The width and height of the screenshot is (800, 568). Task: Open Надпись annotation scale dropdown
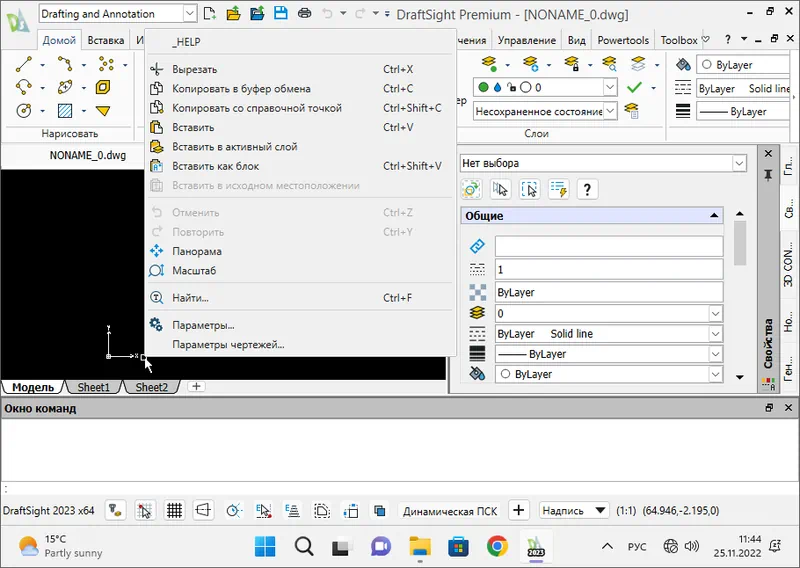[x=574, y=510]
